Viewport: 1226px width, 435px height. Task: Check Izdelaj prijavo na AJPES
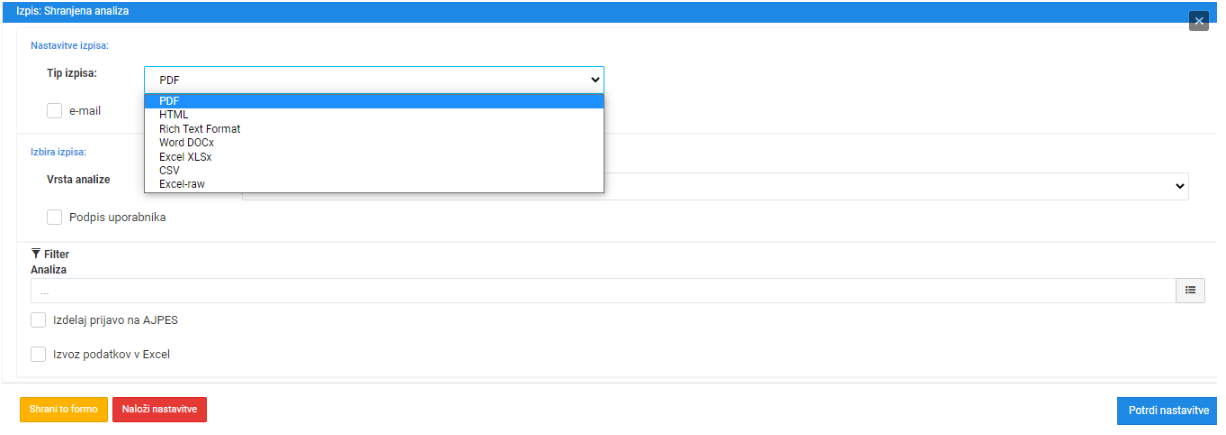38,320
